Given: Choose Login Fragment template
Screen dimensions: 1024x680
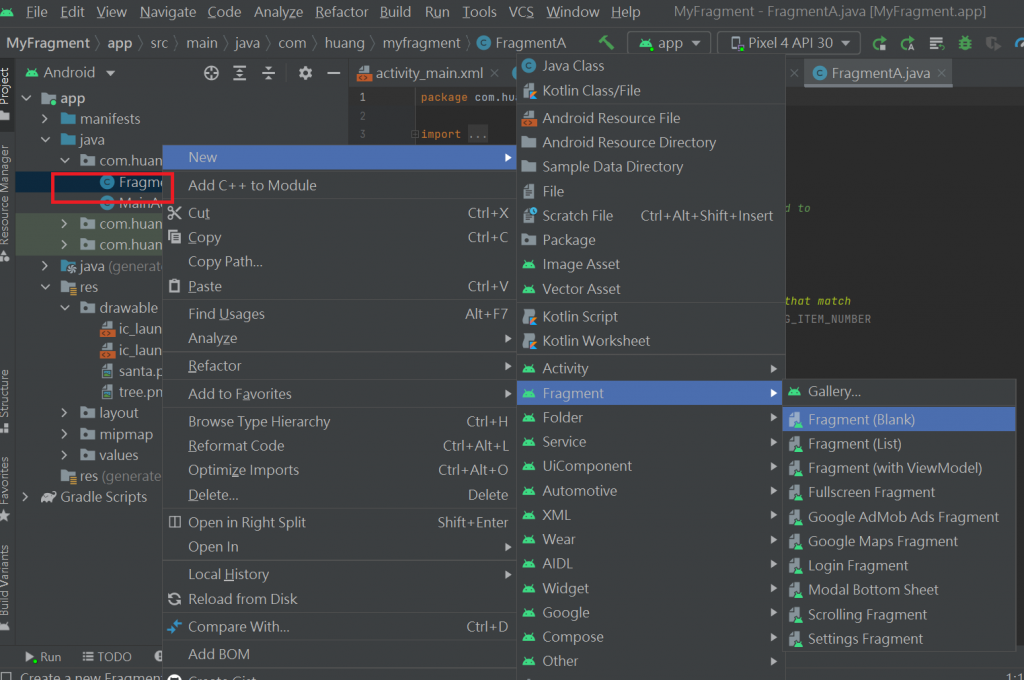Looking at the screenshot, I should (899, 566).
